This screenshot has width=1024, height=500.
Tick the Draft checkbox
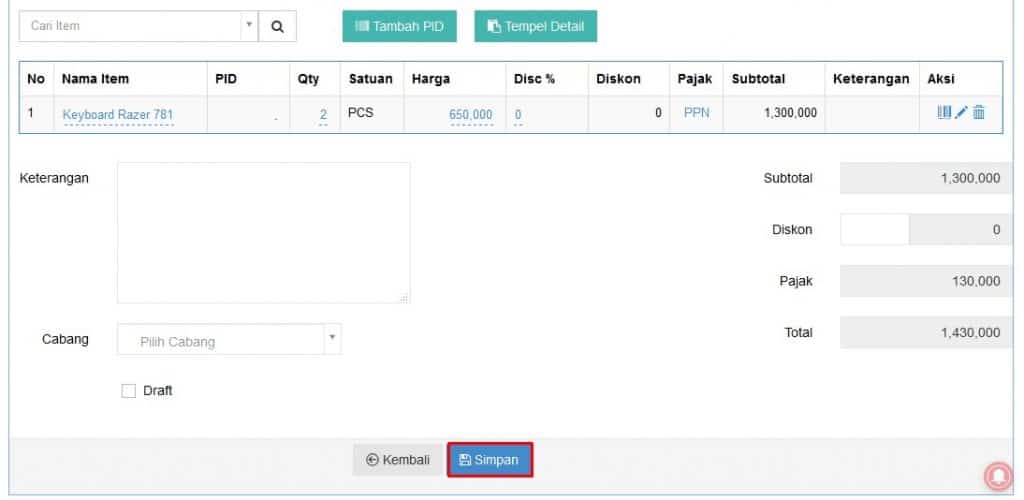(129, 391)
